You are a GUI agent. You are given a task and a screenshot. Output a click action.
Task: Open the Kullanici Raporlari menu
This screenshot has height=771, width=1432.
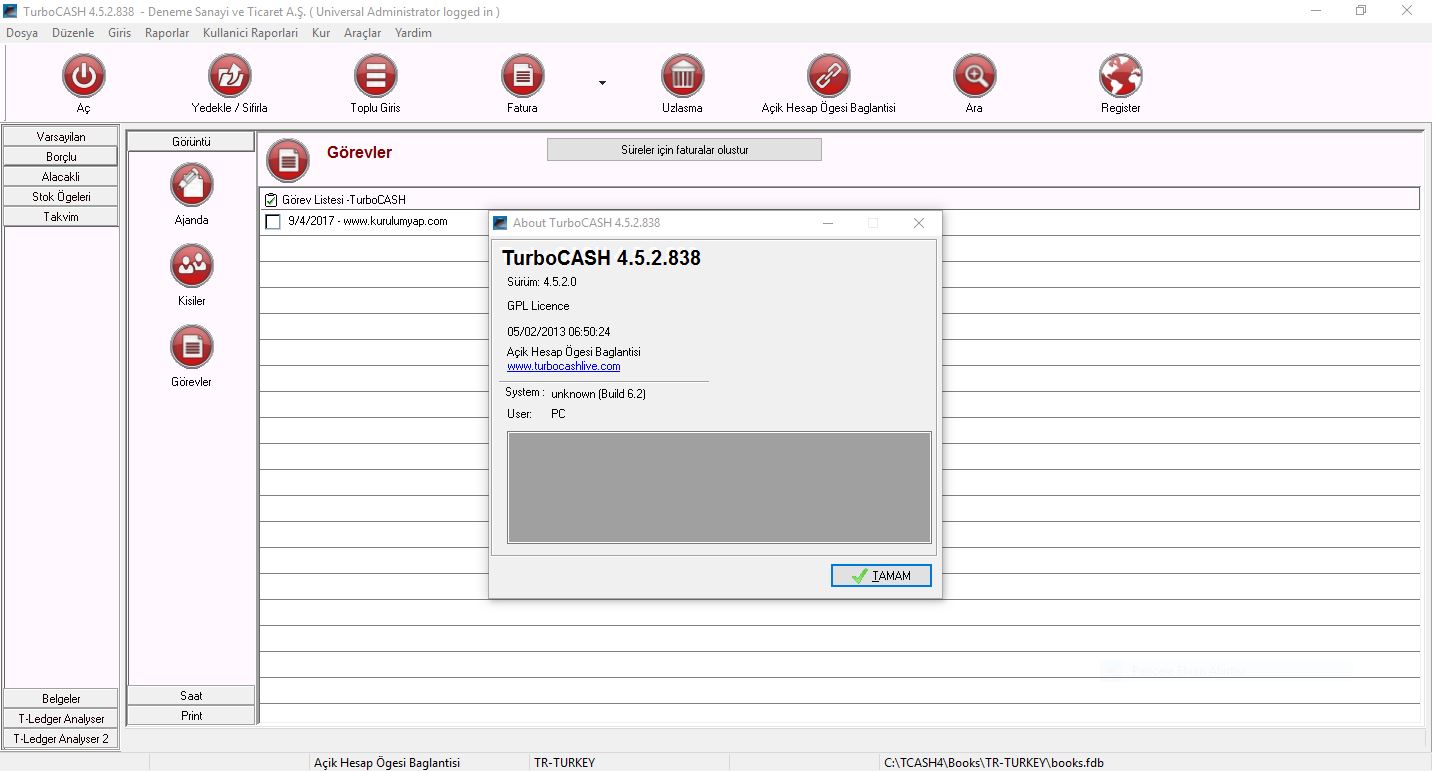250,33
